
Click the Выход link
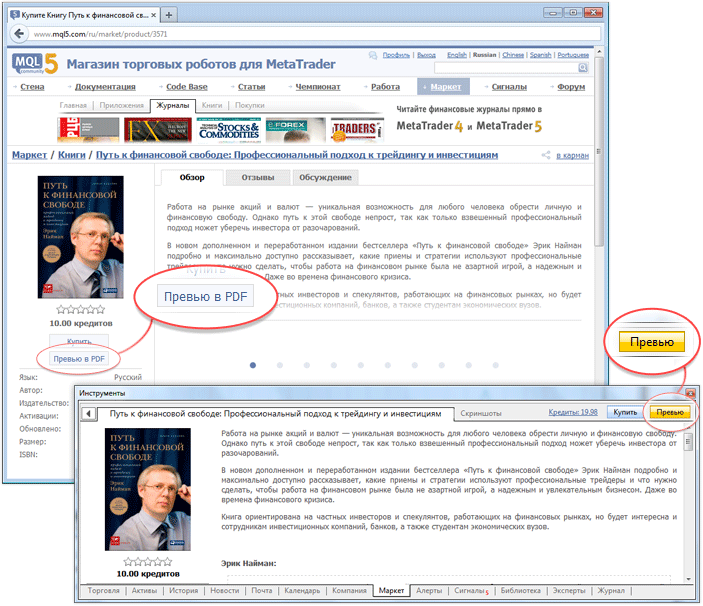[426, 55]
